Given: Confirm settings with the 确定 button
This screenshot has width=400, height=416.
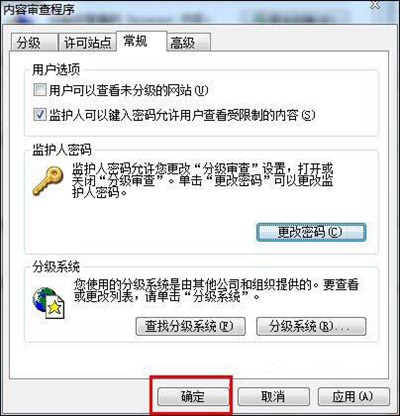Looking at the screenshot, I should [193, 396].
